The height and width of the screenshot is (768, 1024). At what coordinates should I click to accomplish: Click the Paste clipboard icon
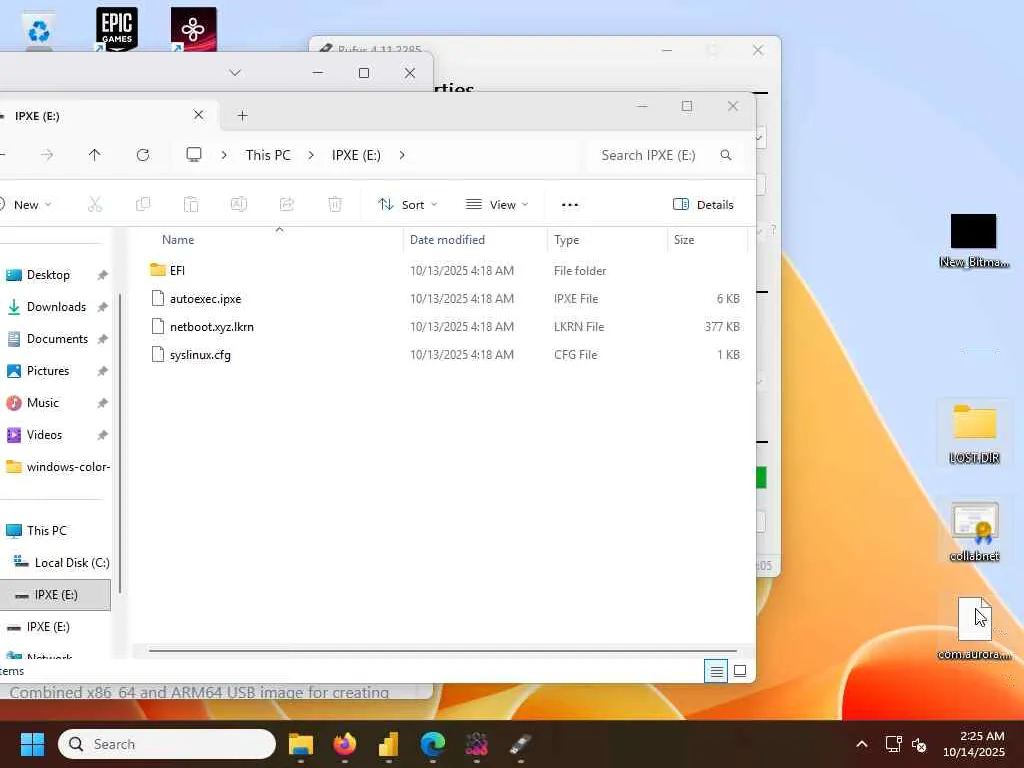(x=191, y=204)
